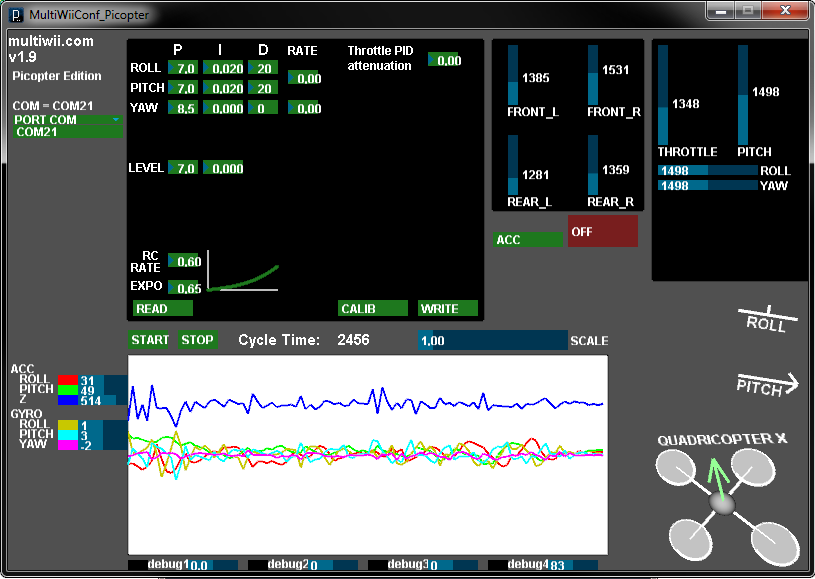Stop the sensor graph with STOP
The height and width of the screenshot is (579, 815).
(198, 340)
